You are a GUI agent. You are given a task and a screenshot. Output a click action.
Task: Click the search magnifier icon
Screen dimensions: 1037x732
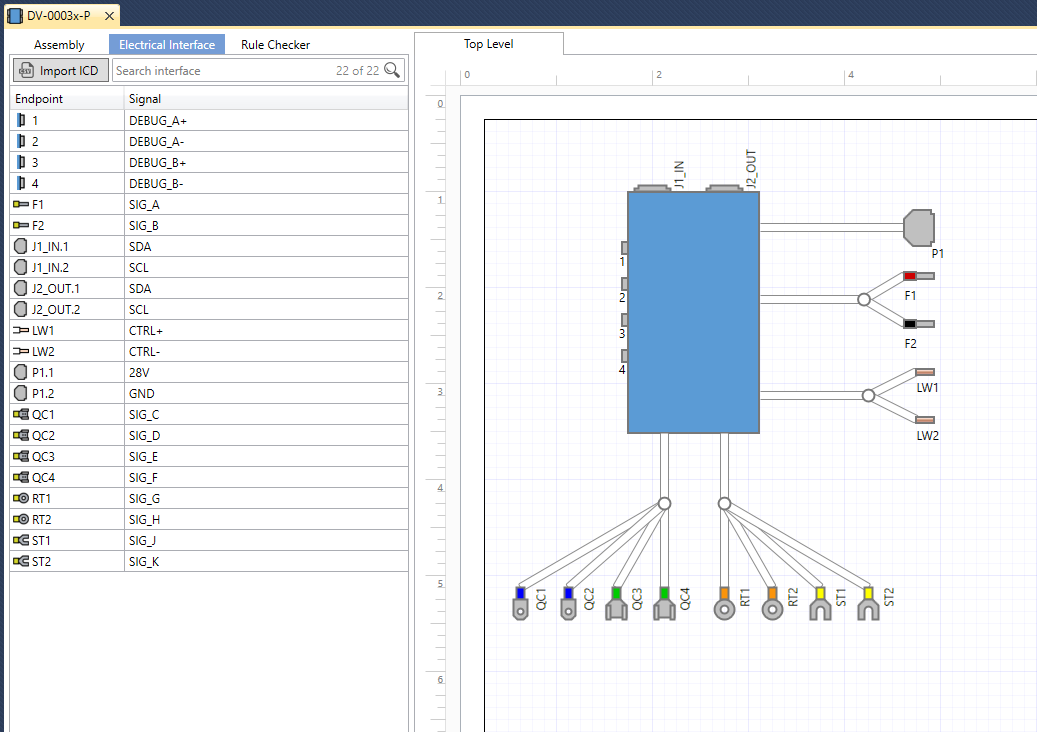[393, 70]
